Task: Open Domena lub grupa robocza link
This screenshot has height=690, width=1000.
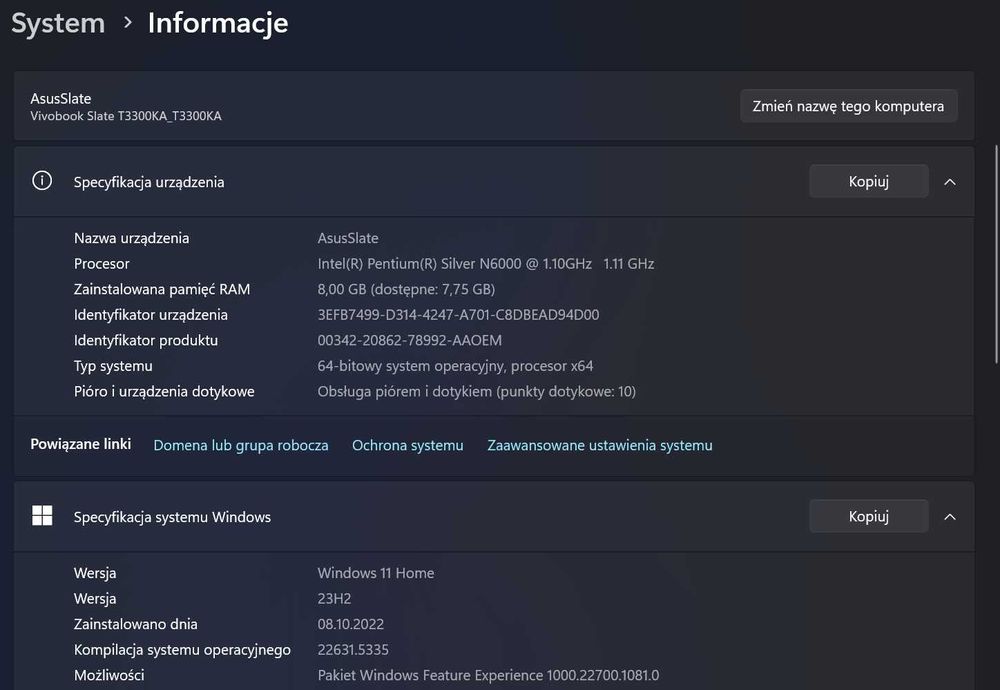Action: [x=241, y=445]
